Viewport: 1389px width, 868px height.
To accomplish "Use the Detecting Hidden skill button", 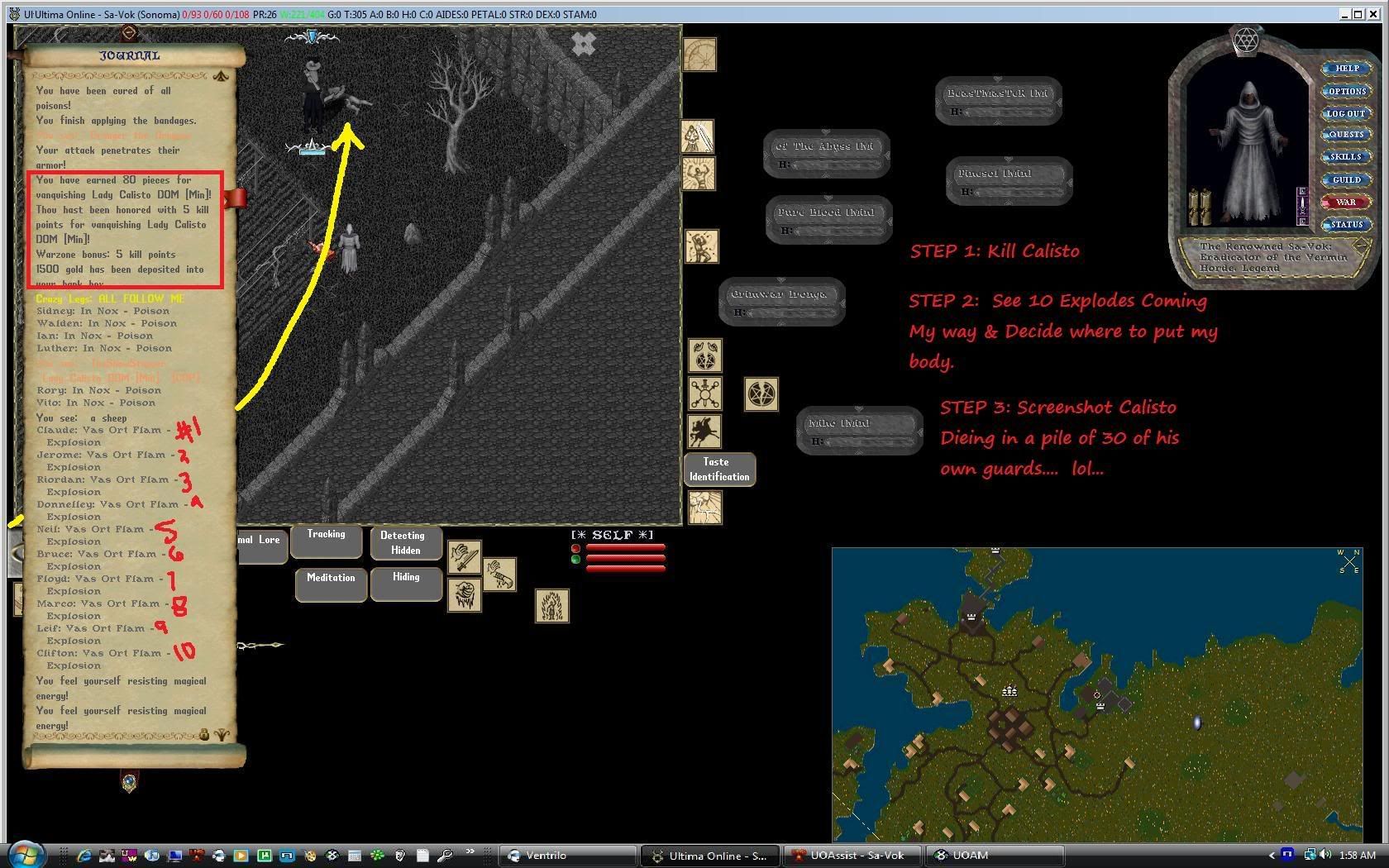I will tap(405, 543).
